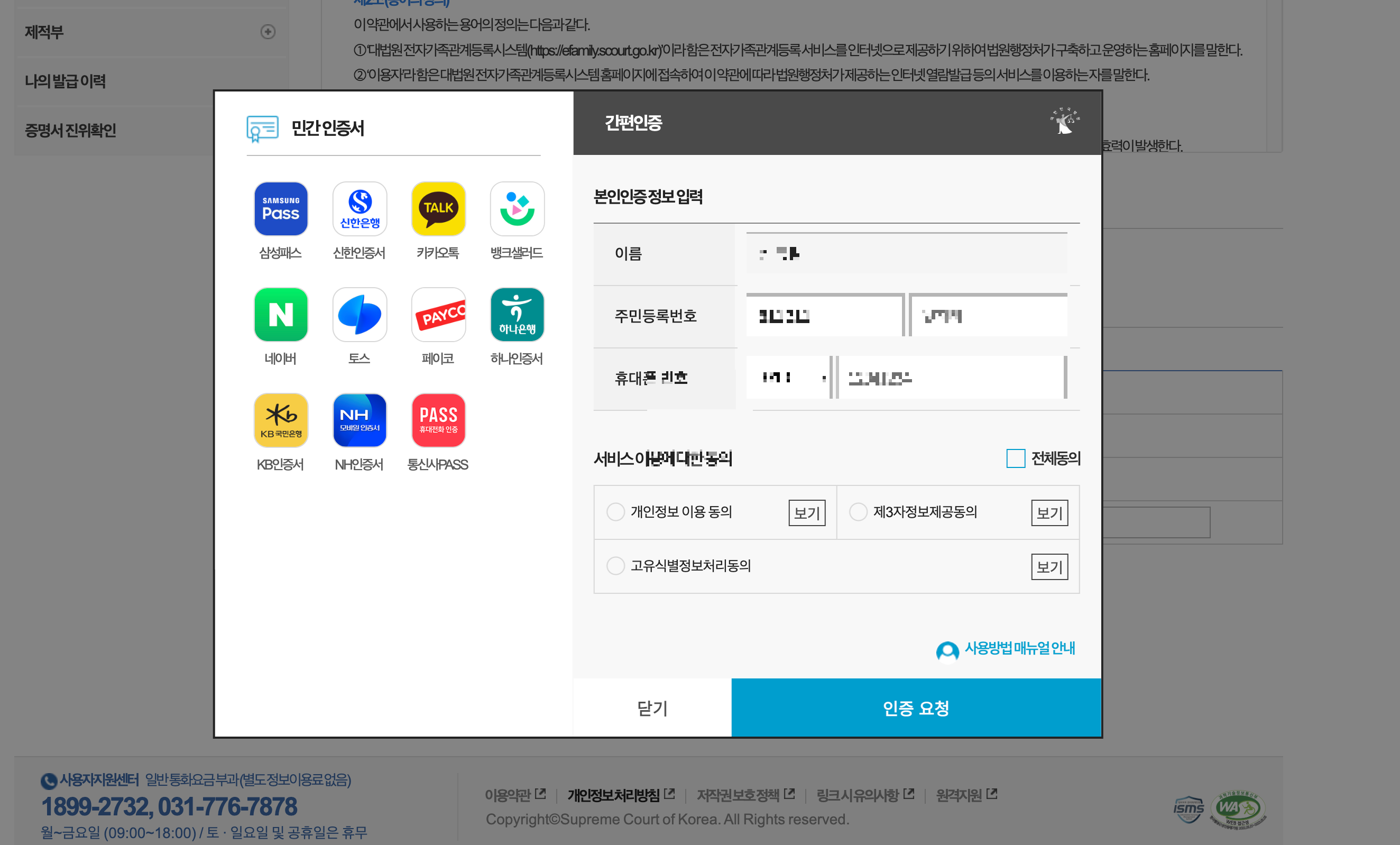Open 증명서 진위확인 menu item
Image resolution: width=1400 pixels, height=845 pixels.
click(x=70, y=130)
